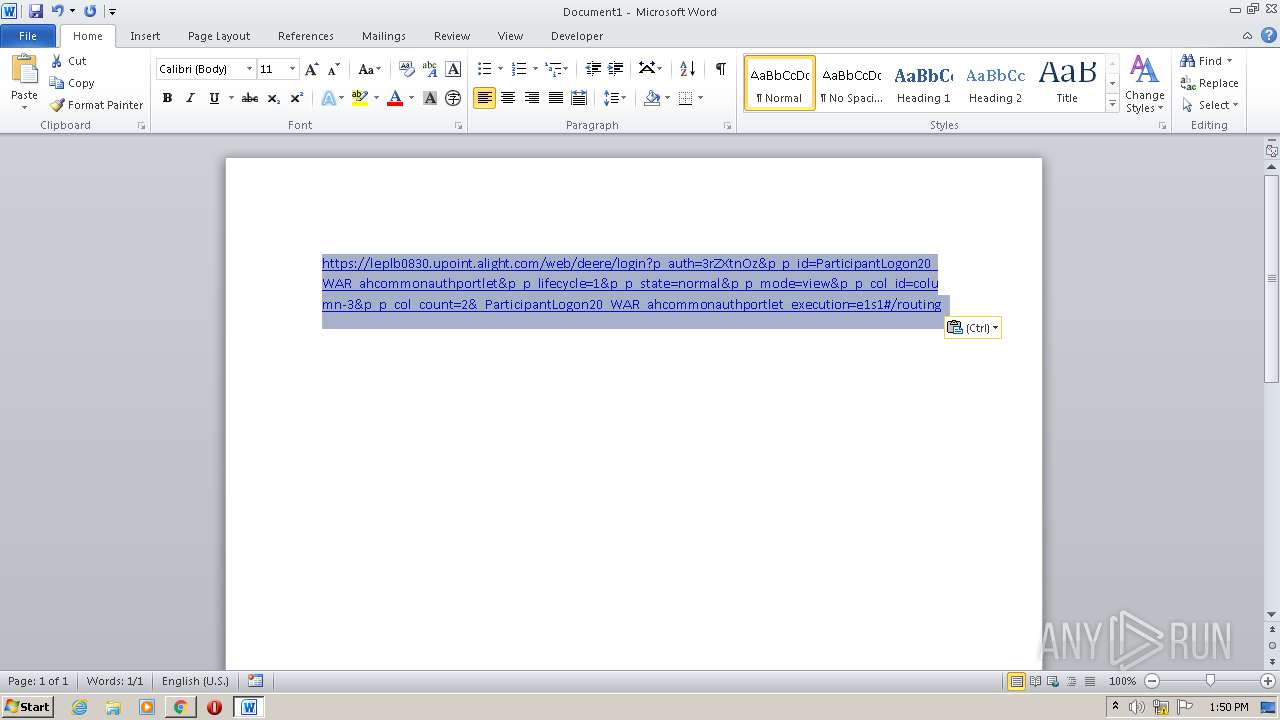Sort the selected text
The height and width of the screenshot is (720, 1280).
(x=687, y=69)
